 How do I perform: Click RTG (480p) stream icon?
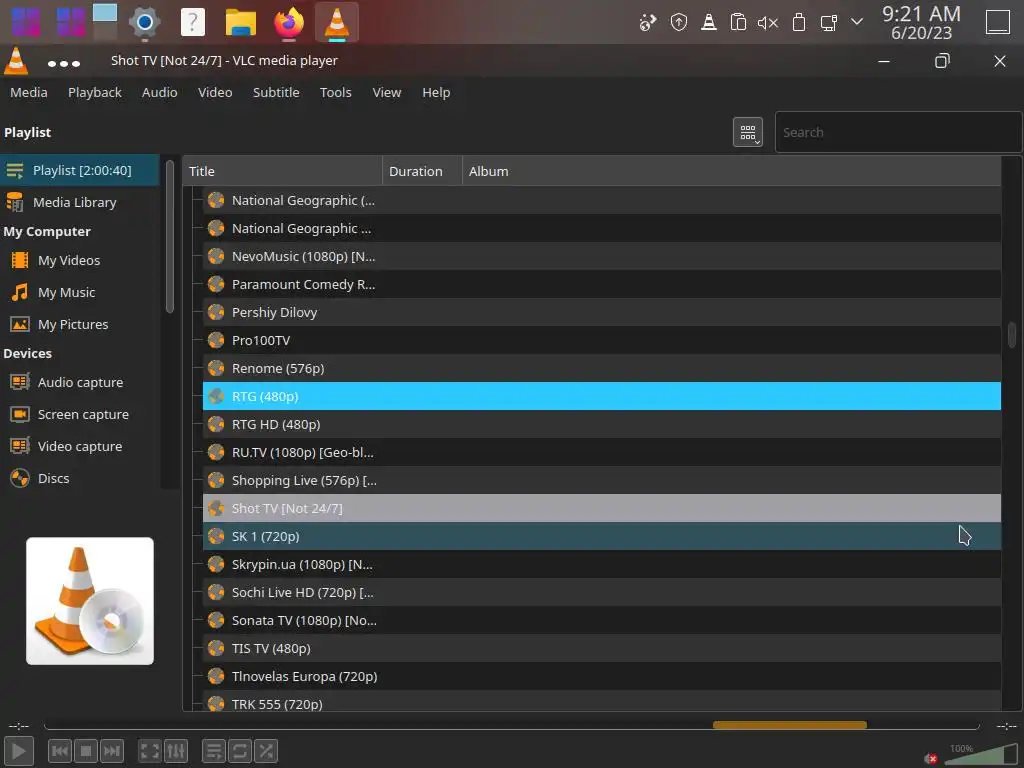pos(216,396)
